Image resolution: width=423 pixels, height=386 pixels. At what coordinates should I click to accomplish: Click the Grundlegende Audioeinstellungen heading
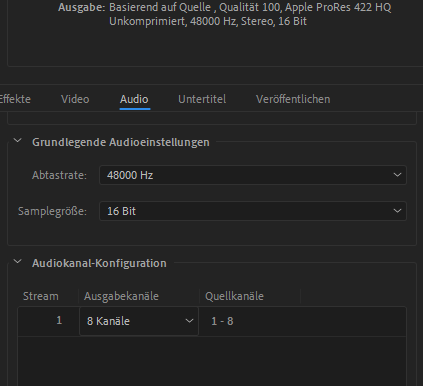tap(121, 142)
